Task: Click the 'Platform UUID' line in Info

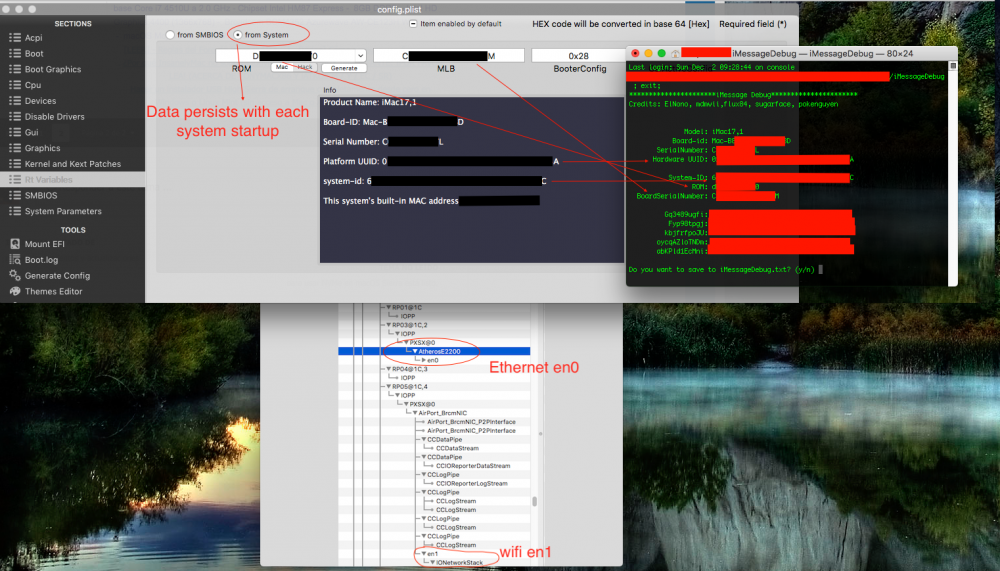Action: coord(441,161)
